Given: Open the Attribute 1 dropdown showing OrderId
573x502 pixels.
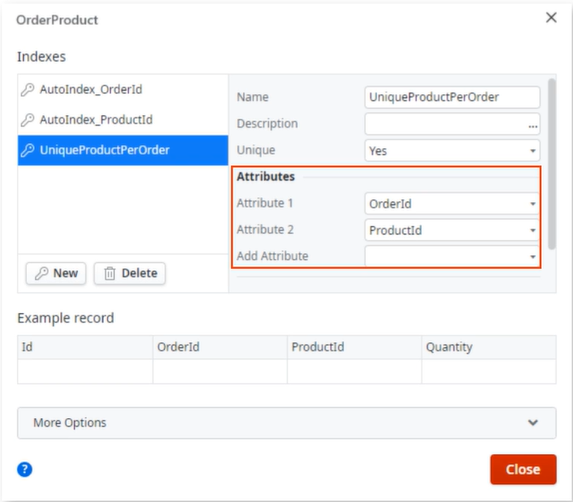Looking at the screenshot, I should pyautogui.click(x=452, y=204).
